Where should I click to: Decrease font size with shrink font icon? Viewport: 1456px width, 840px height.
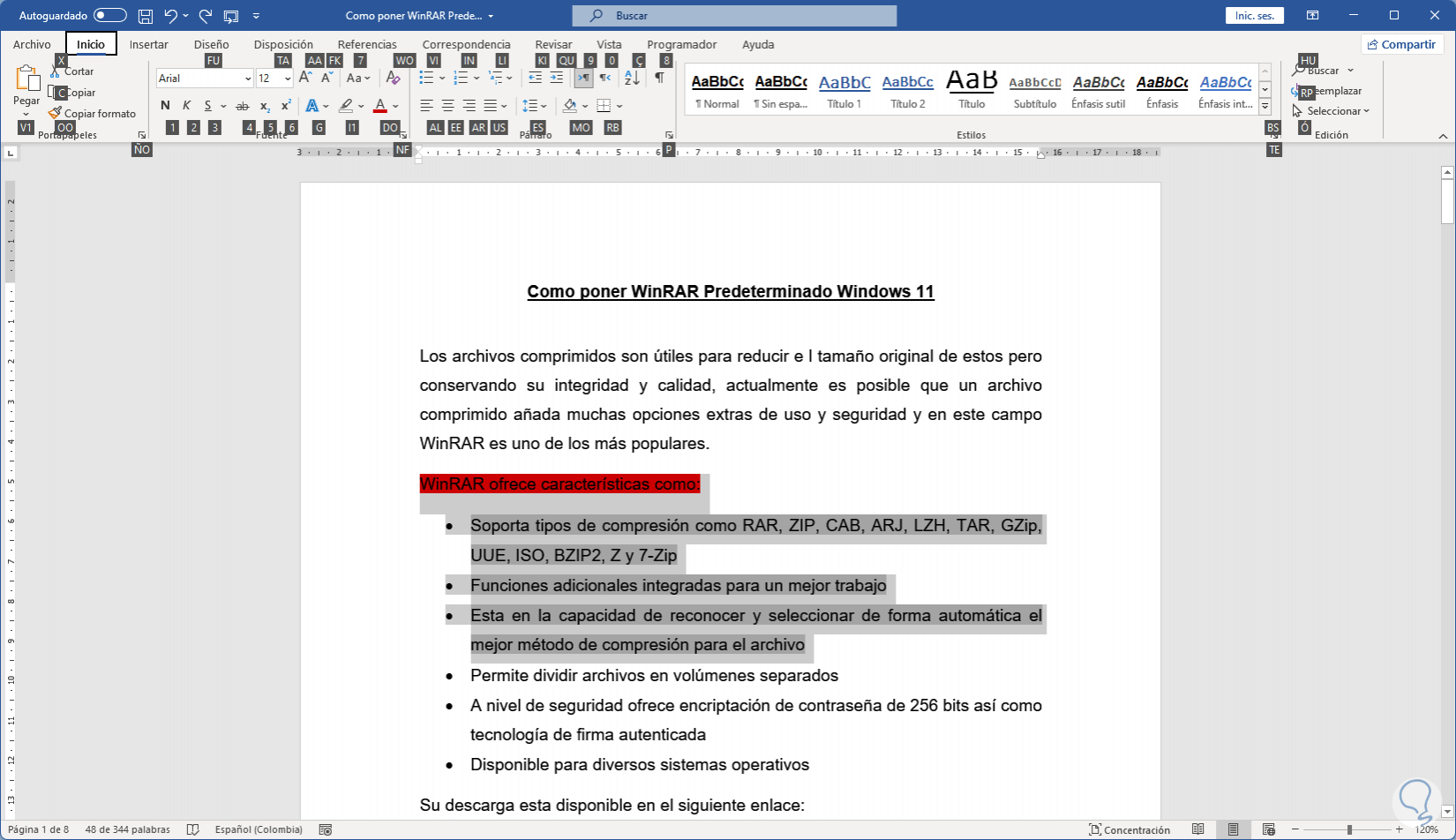click(326, 78)
